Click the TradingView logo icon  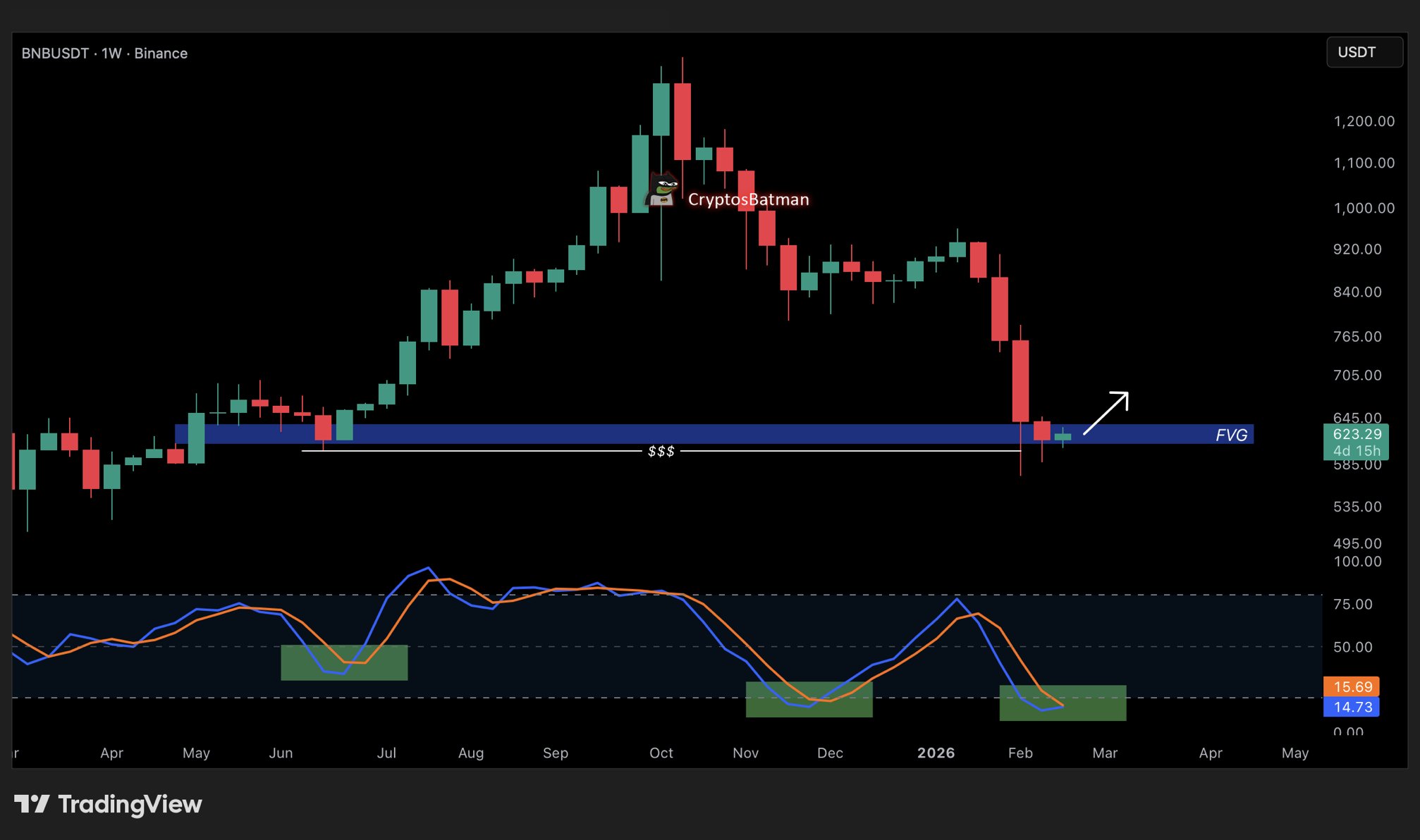coord(32,804)
